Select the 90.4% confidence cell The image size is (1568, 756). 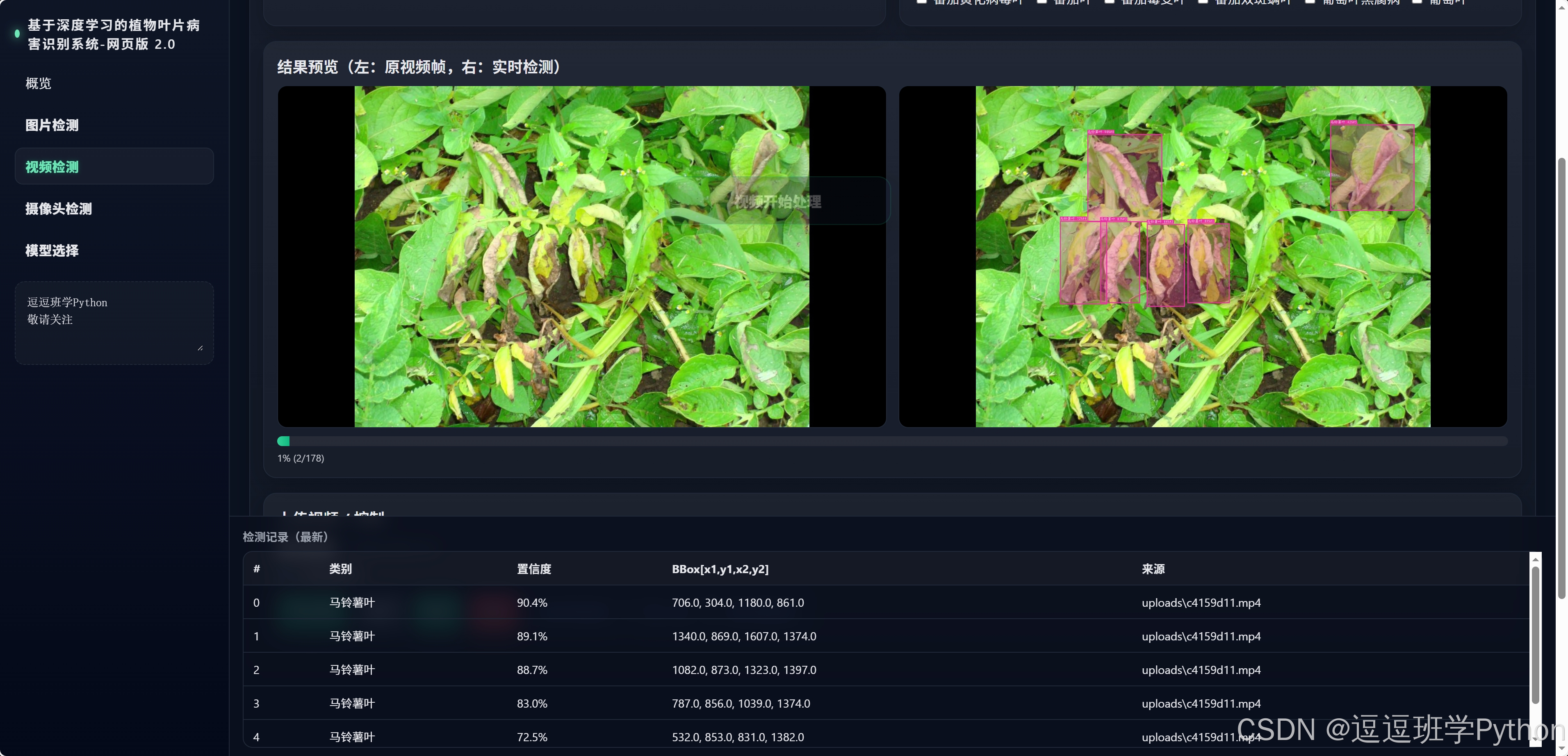pyautogui.click(x=532, y=603)
